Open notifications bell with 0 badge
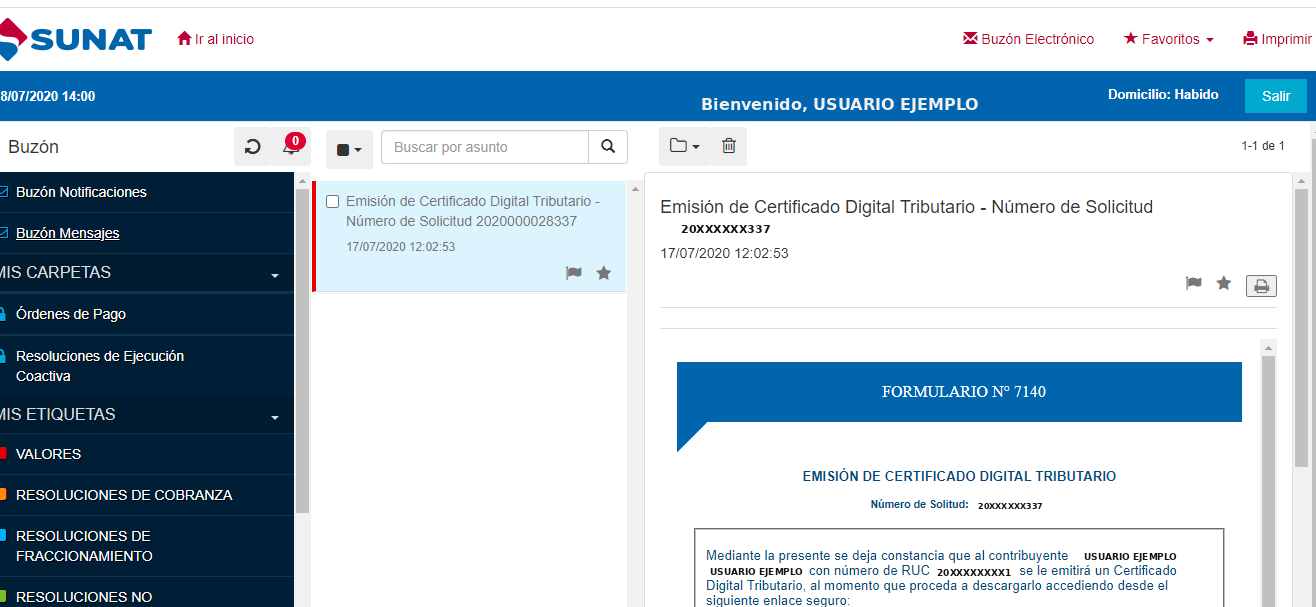This screenshot has height=607, width=1316. point(291,147)
